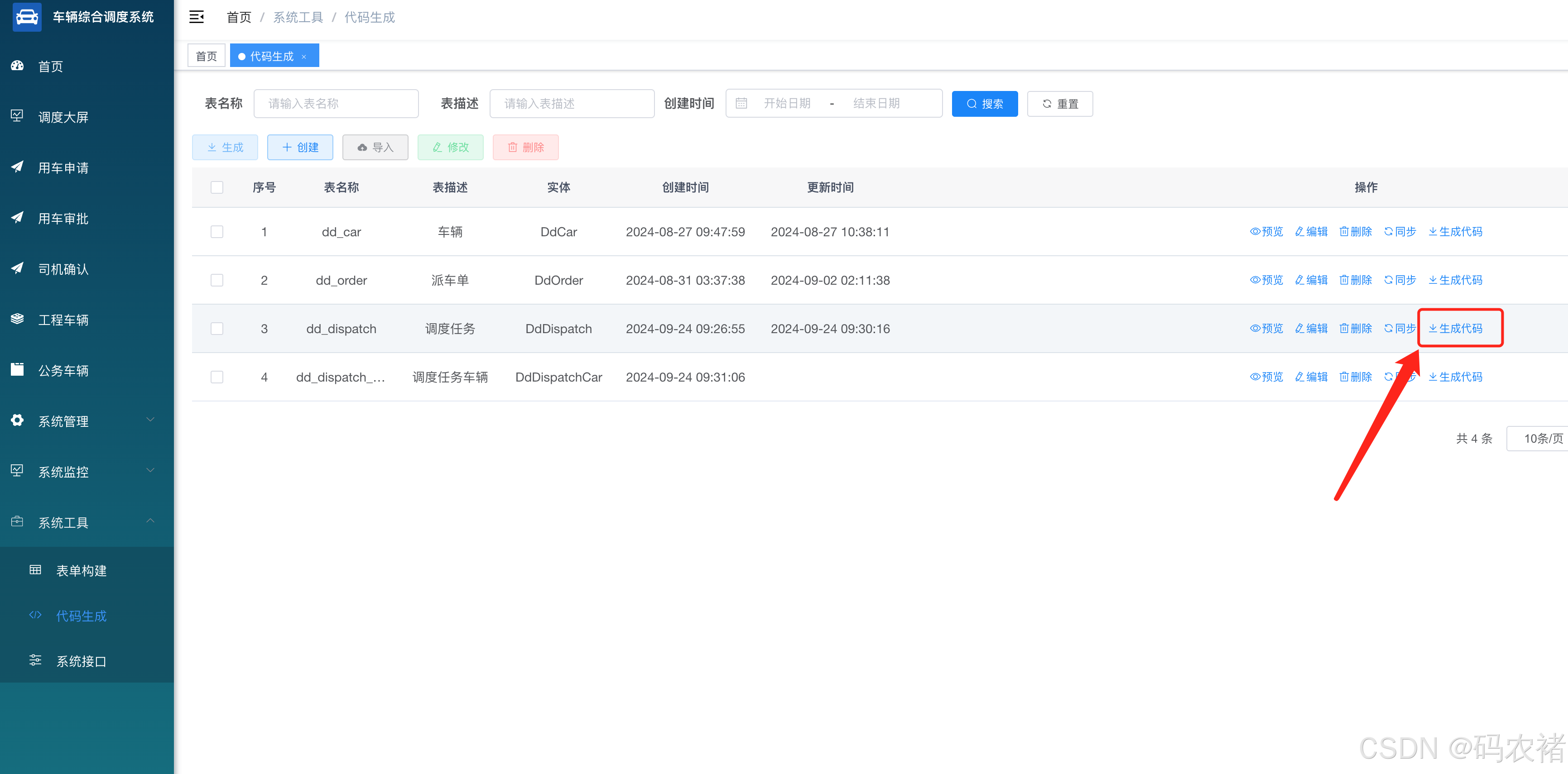
Task: Click the green 修改 button
Action: pos(451,147)
